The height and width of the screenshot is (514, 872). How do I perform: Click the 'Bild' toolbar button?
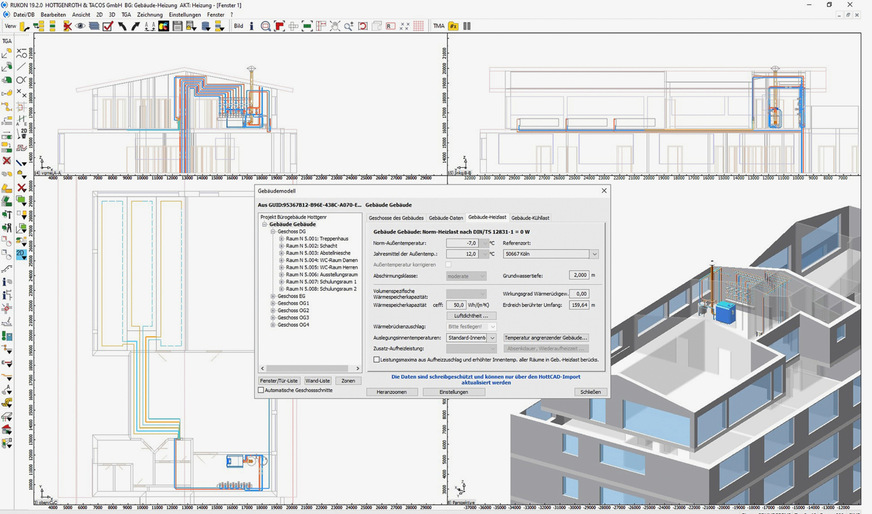238,26
